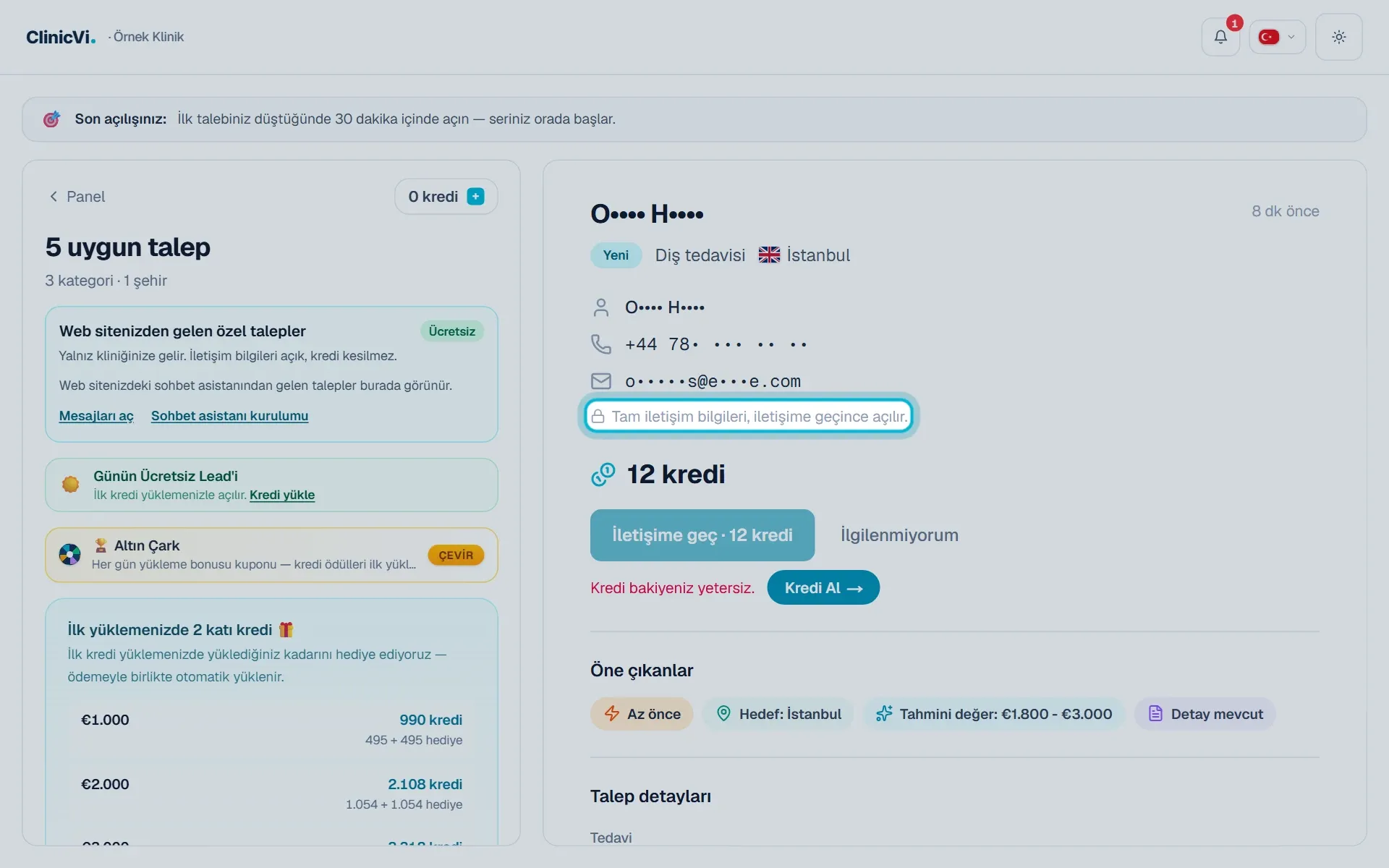
Task: Click the Altın Çark wheel icon
Action: pos(69,555)
